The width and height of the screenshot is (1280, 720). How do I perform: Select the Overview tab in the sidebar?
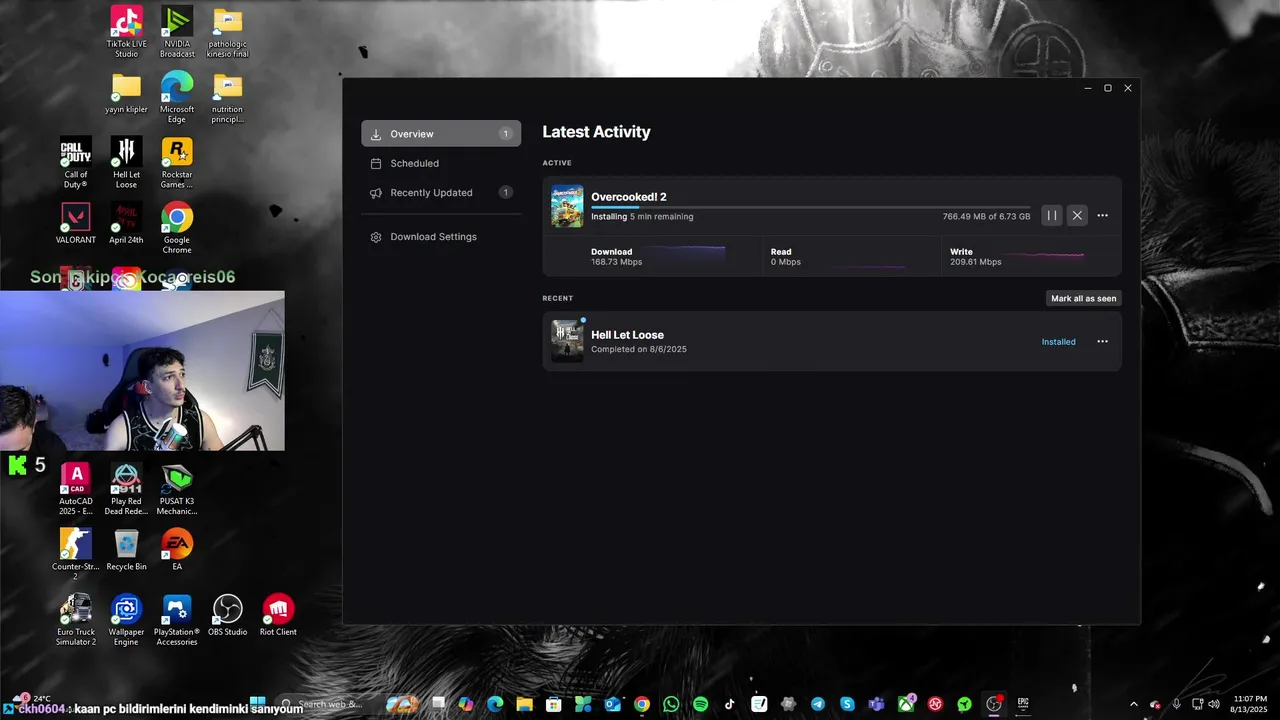[x=441, y=134]
